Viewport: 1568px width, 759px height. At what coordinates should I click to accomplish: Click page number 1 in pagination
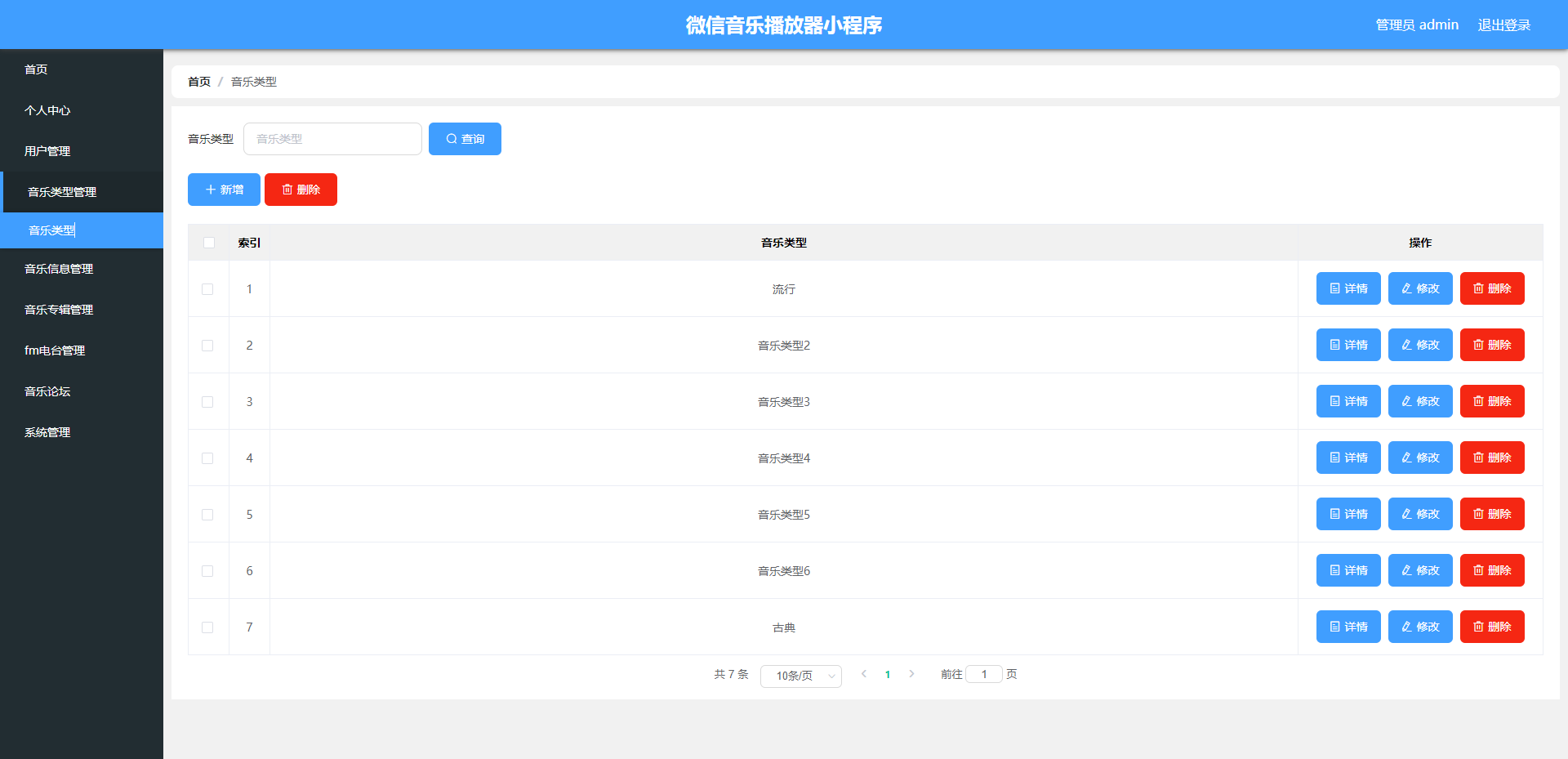coord(888,674)
